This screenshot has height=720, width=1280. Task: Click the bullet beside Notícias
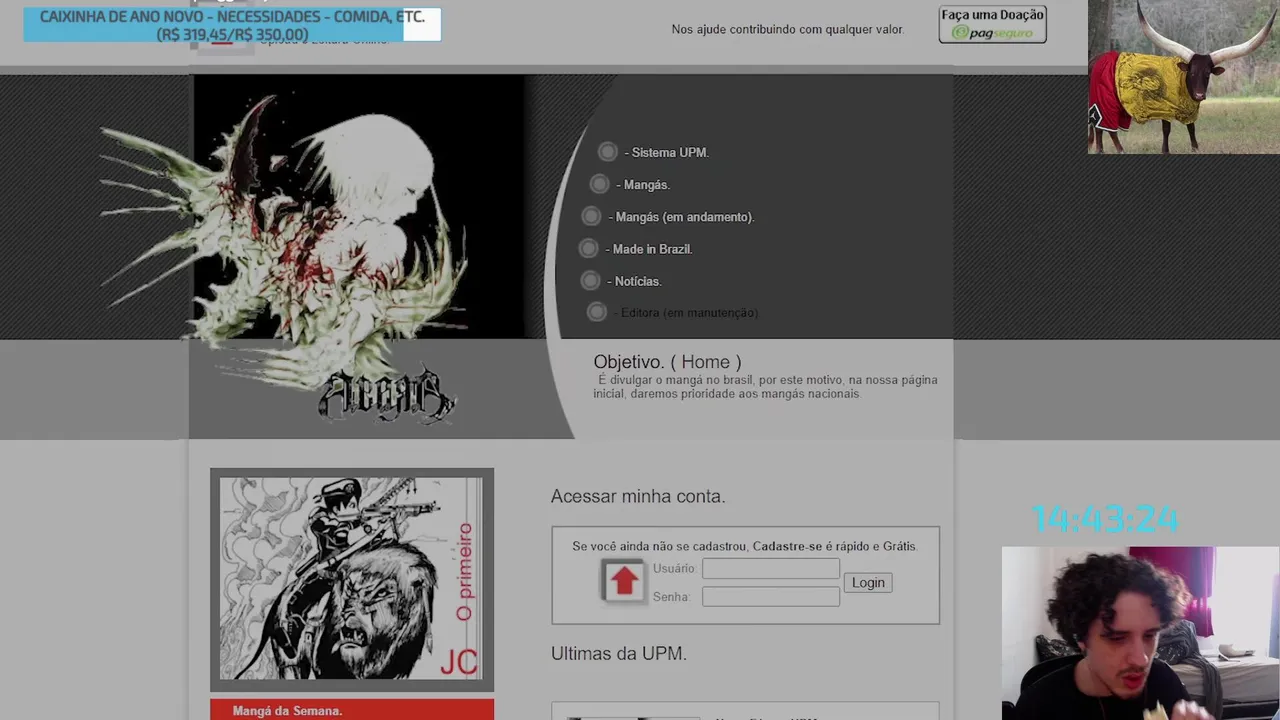(x=590, y=280)
